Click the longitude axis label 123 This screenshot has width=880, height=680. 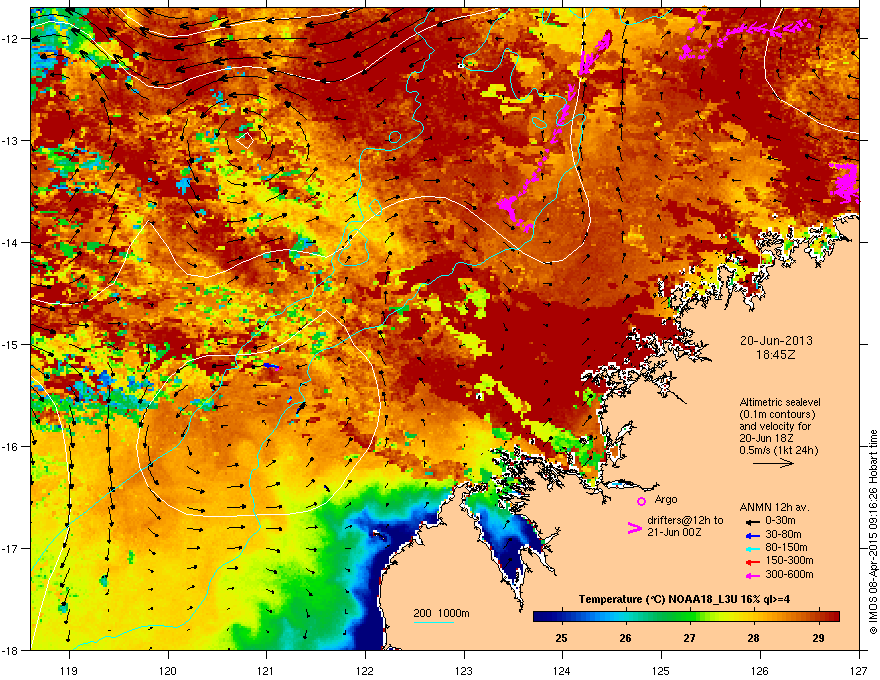(464, 671)
